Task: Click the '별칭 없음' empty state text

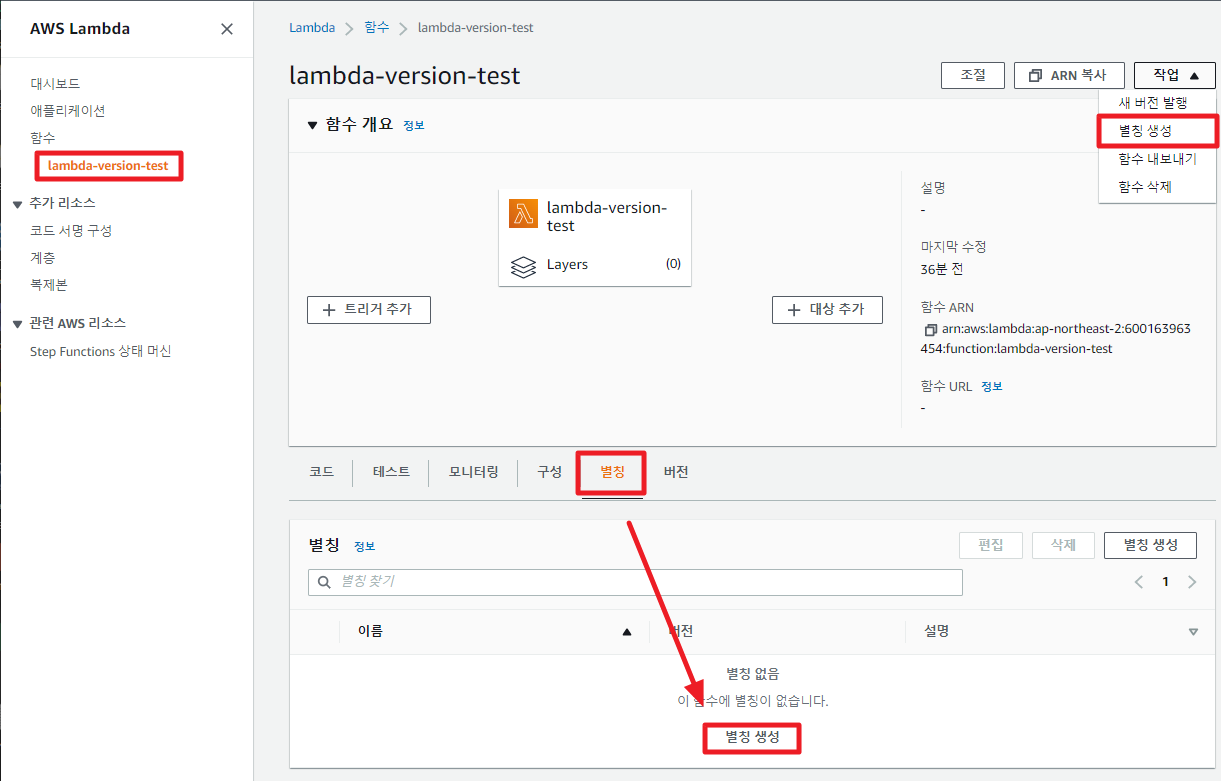Action: (753, 675)
